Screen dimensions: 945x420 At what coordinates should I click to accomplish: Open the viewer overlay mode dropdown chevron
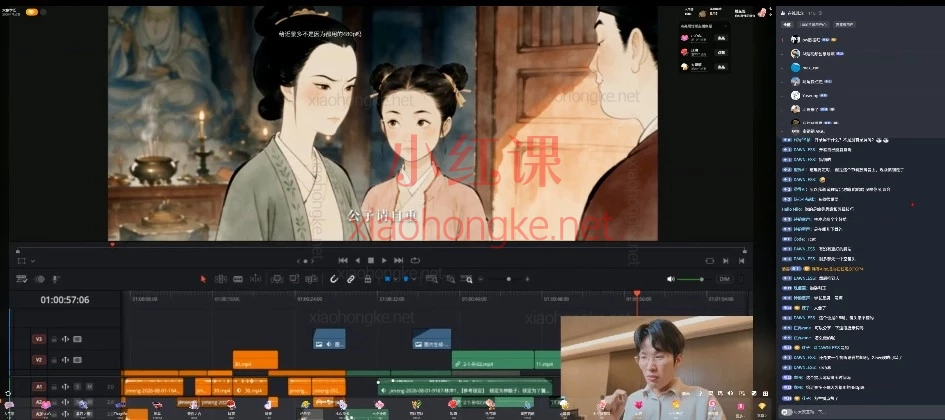point(33,261)
